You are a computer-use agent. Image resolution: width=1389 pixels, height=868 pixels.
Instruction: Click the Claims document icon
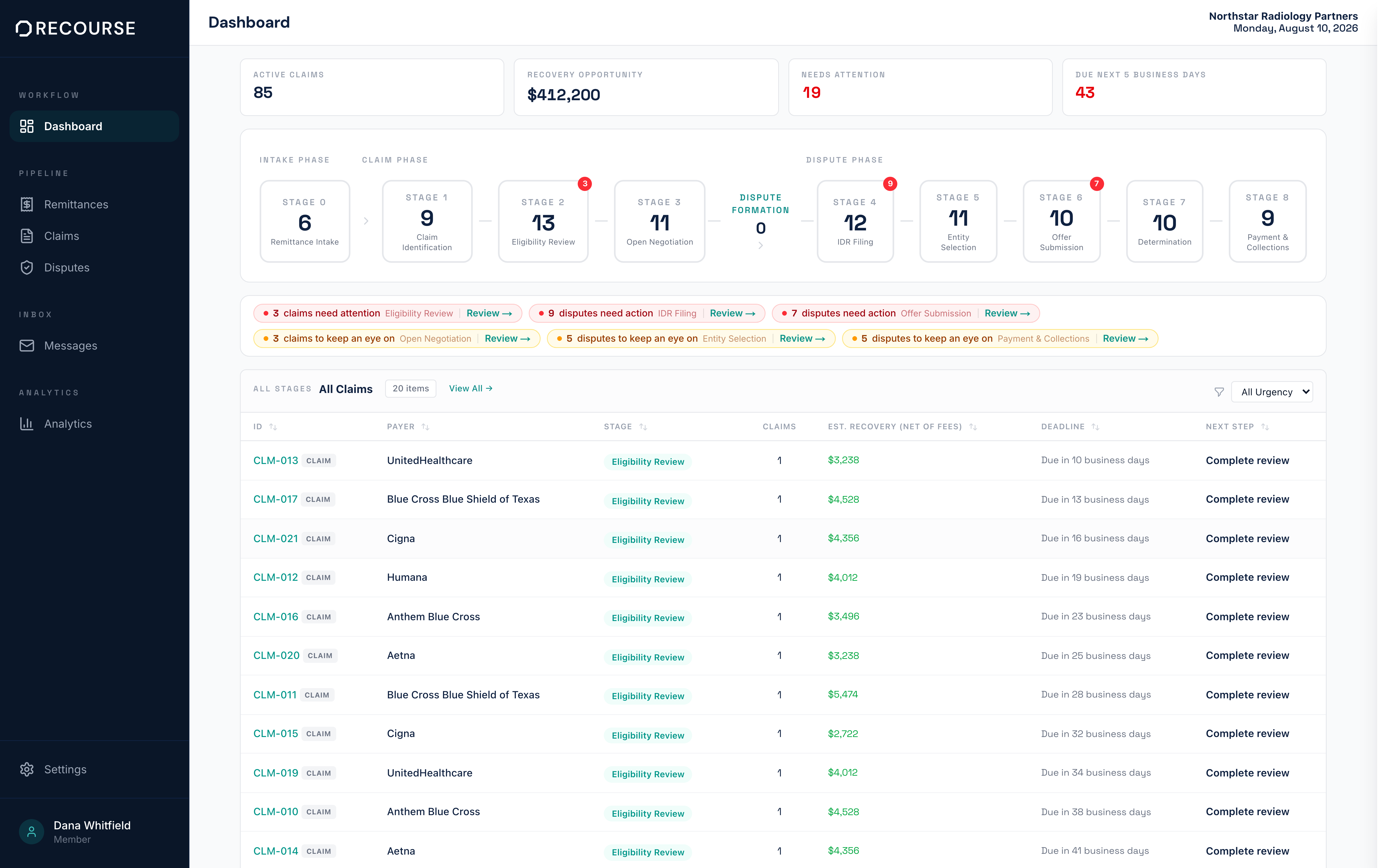[27, 236]
